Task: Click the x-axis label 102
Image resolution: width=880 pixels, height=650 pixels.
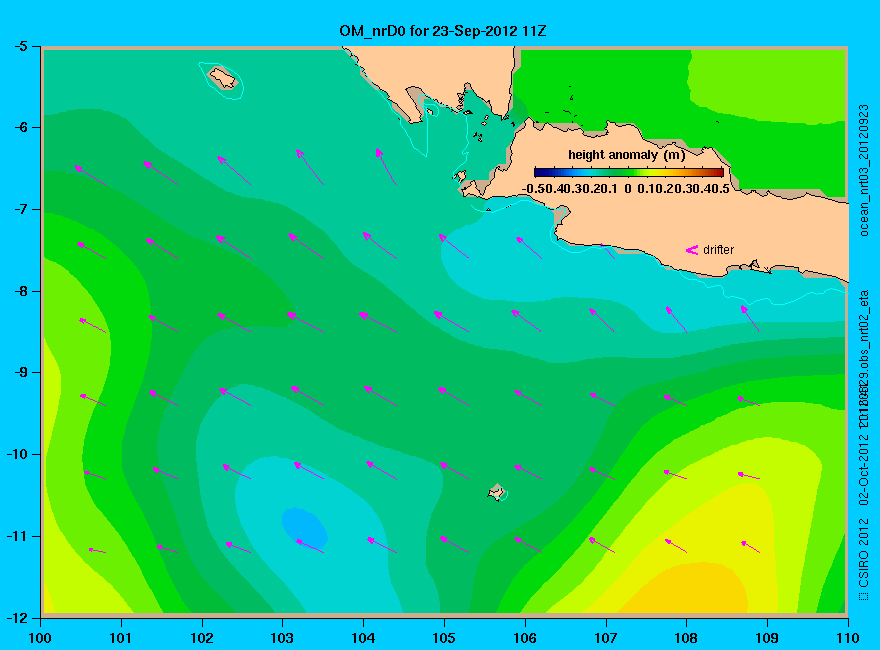Action: click(201, 638)
